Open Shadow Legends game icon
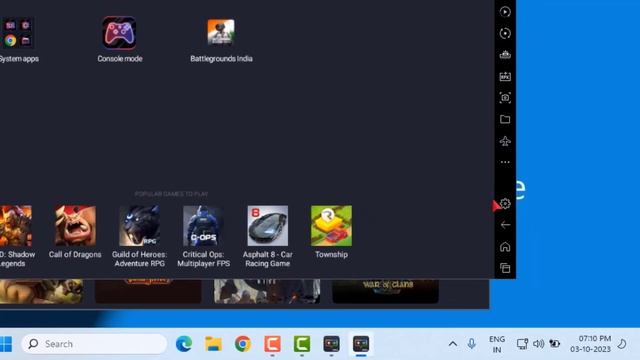The height and width of the screenshot is (360, 640). 16,226
